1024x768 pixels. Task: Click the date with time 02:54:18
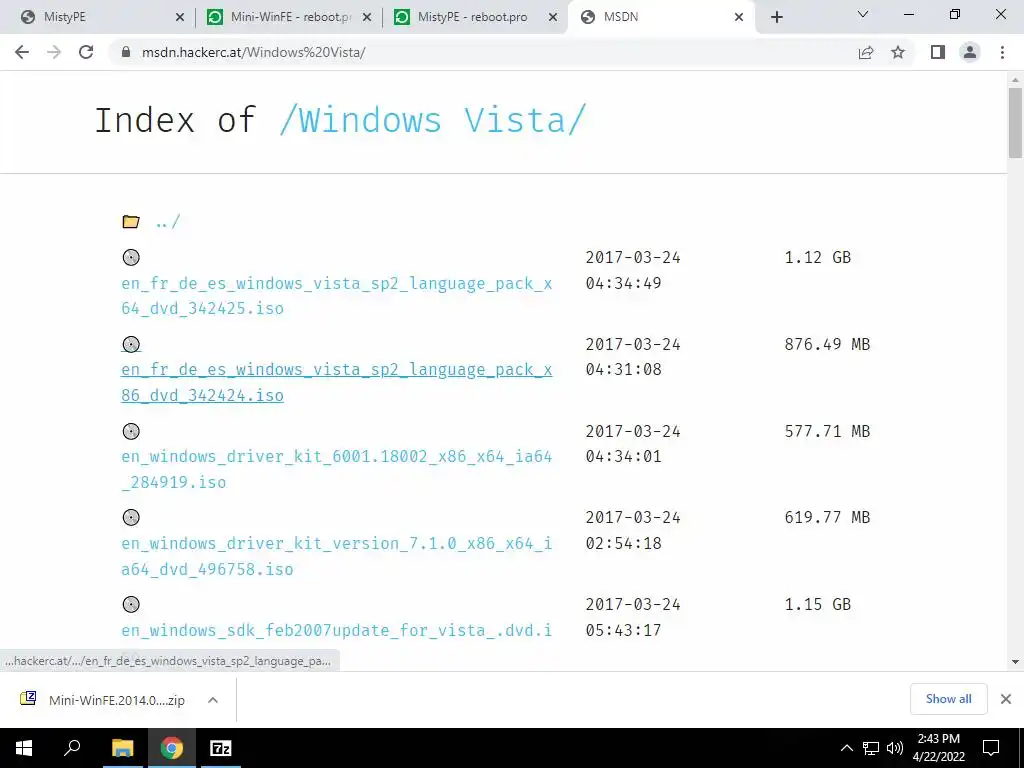(633, 530)
